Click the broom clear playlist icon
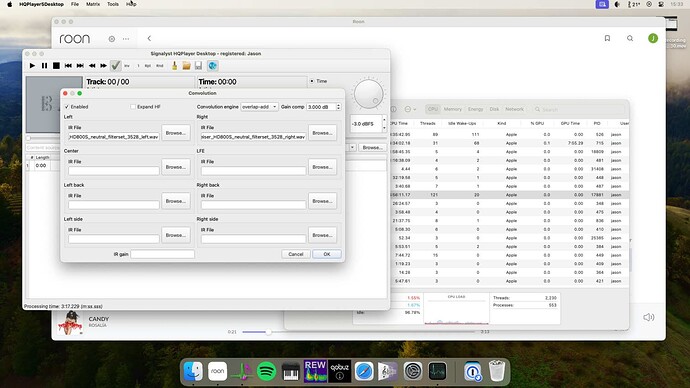The width and height of the screenshot is (690, 388). point(175,66)
